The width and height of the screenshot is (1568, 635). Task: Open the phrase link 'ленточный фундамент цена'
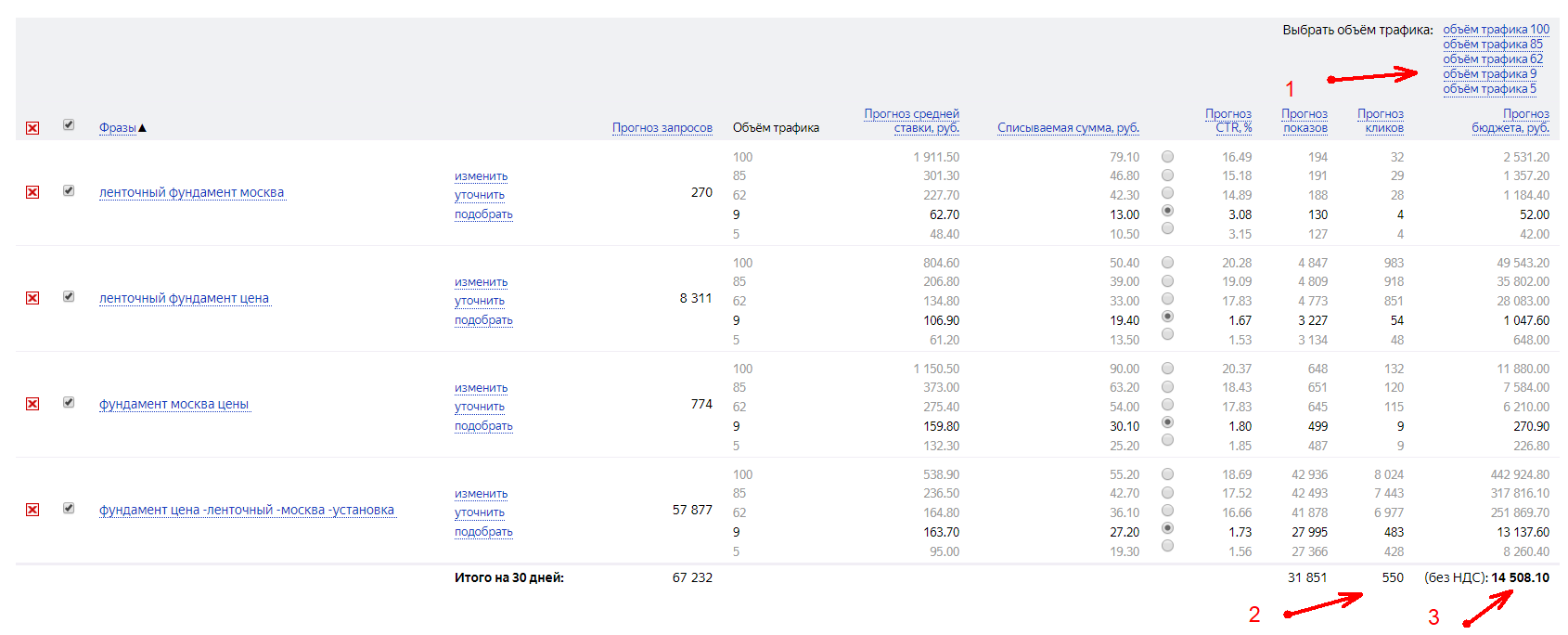[184, 299]
